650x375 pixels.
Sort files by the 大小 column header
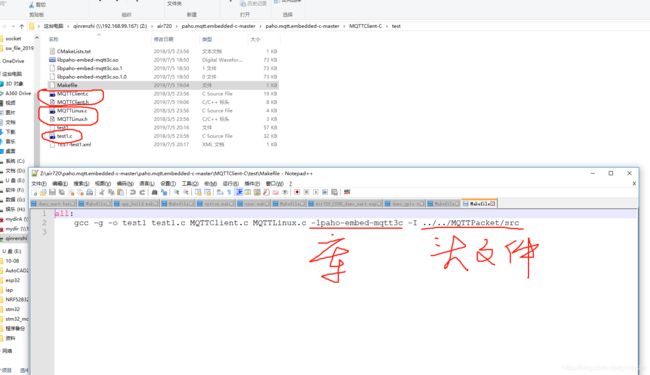(x=255, y=39)
